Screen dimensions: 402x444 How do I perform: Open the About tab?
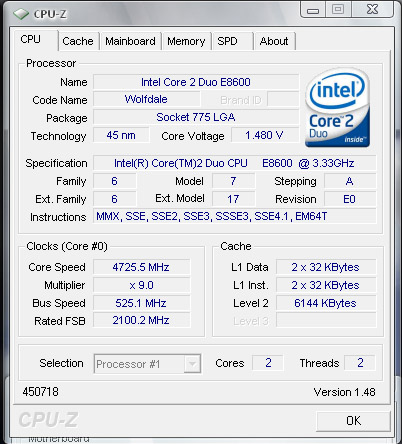coord(274,41)
